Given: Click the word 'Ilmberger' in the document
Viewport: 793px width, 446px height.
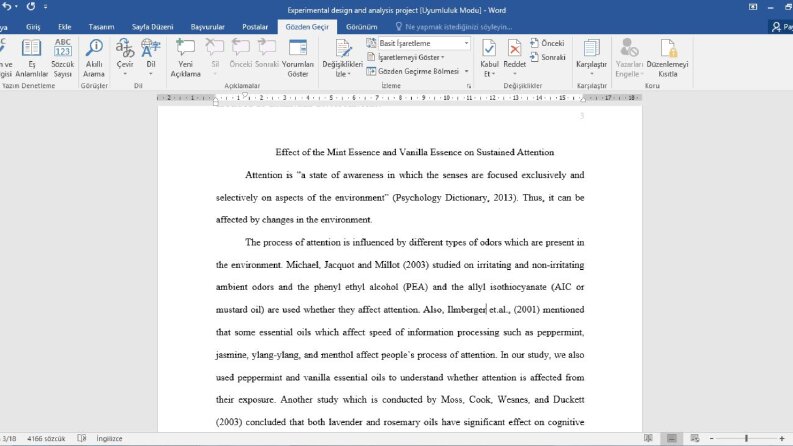Looking at the screenshot, I should coord(466,309).
